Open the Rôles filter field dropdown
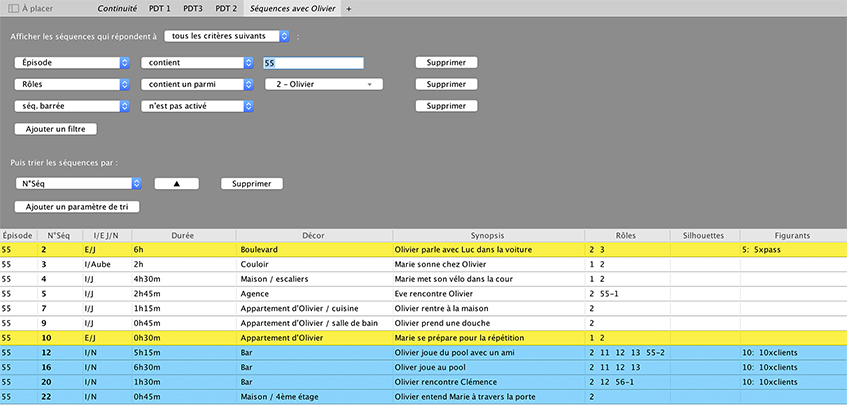 (x=72, y=84)
